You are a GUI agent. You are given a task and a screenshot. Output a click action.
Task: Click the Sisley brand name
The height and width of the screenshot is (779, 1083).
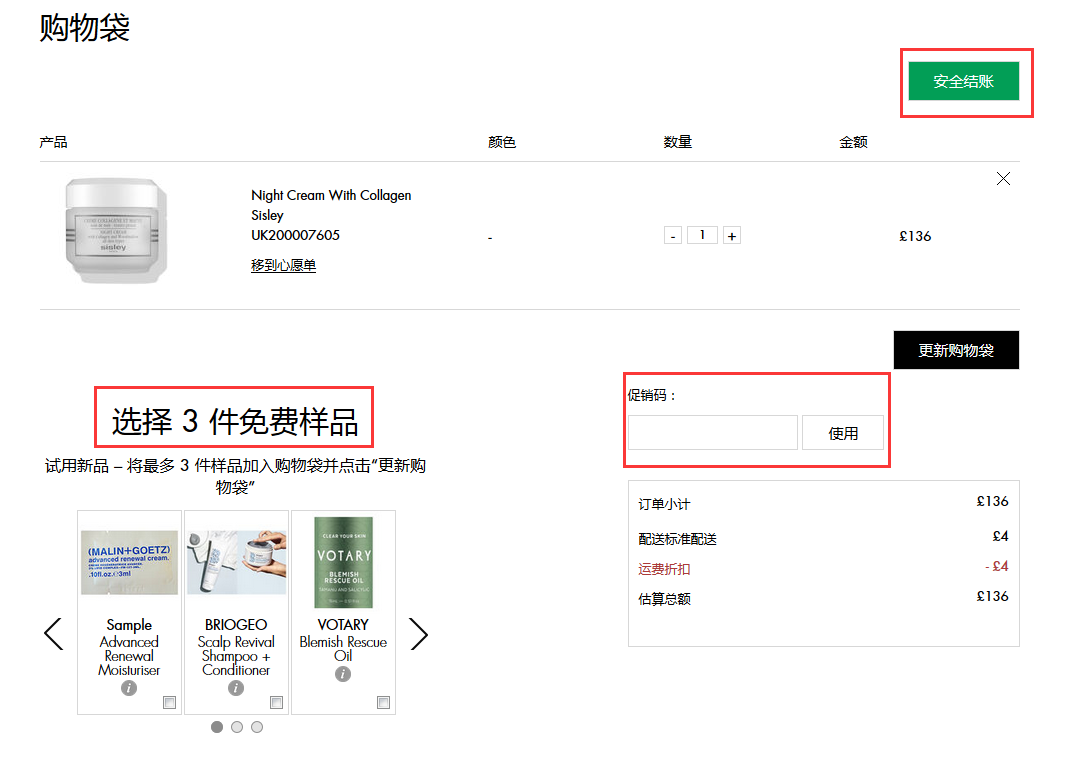pos(267,215)
